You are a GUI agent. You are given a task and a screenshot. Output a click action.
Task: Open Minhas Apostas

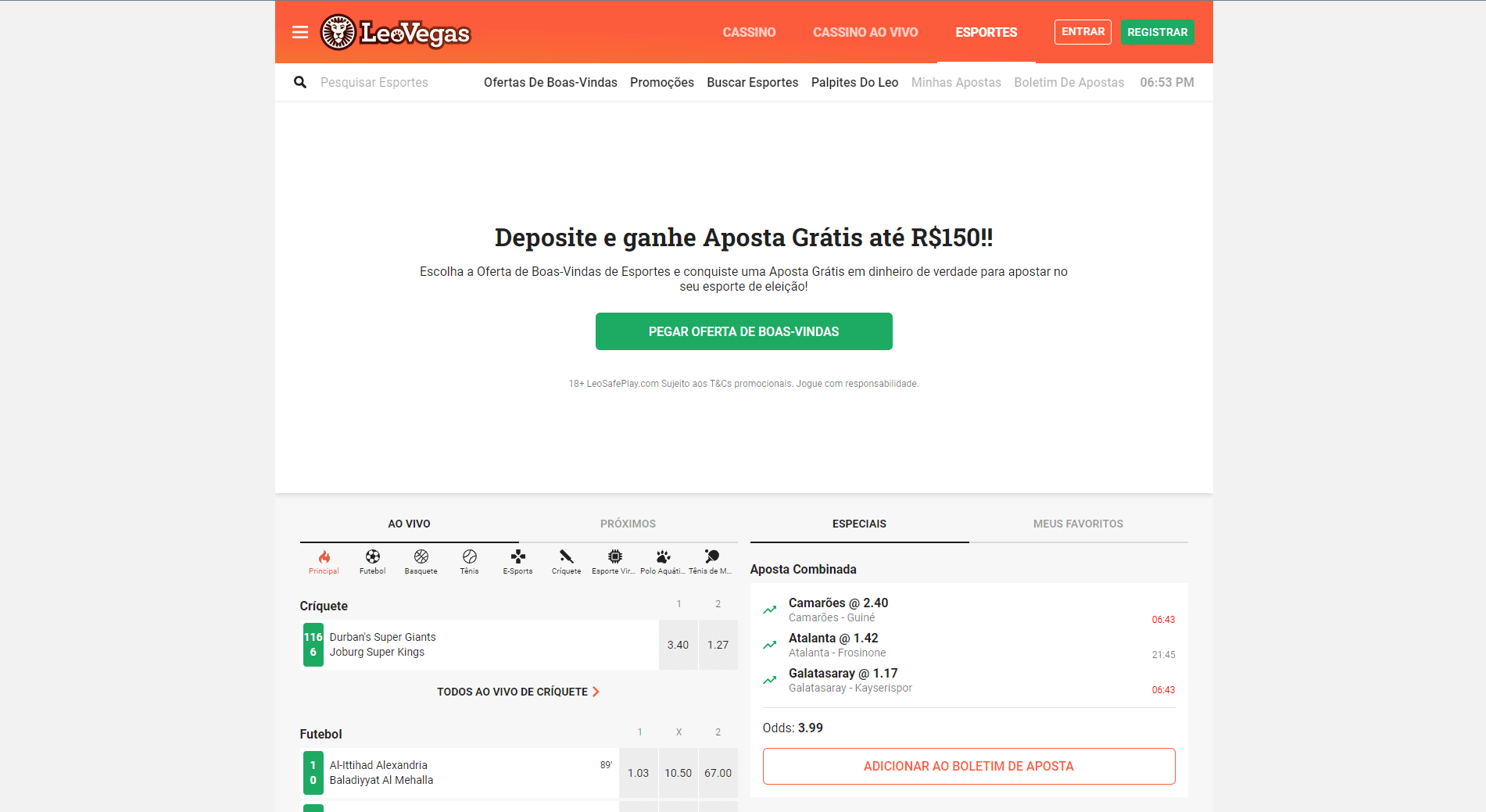pyautogui.click(x=956, y=82)
